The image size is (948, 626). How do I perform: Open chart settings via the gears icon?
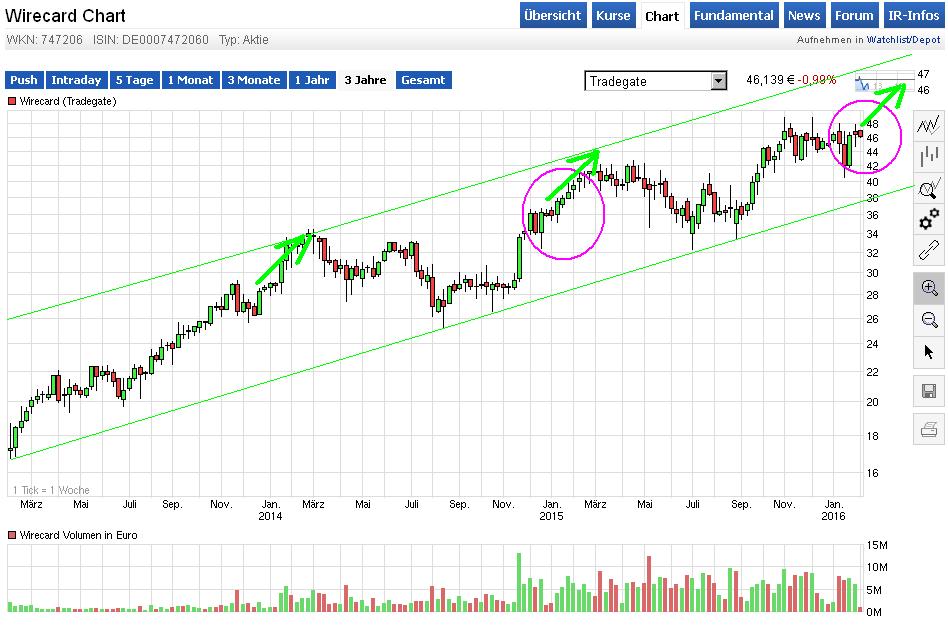pyautogui.click(x=929, y=221)
